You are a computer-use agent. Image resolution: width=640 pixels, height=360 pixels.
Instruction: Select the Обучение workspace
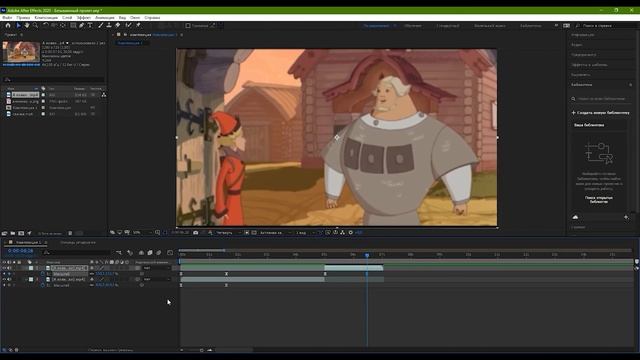413,26
